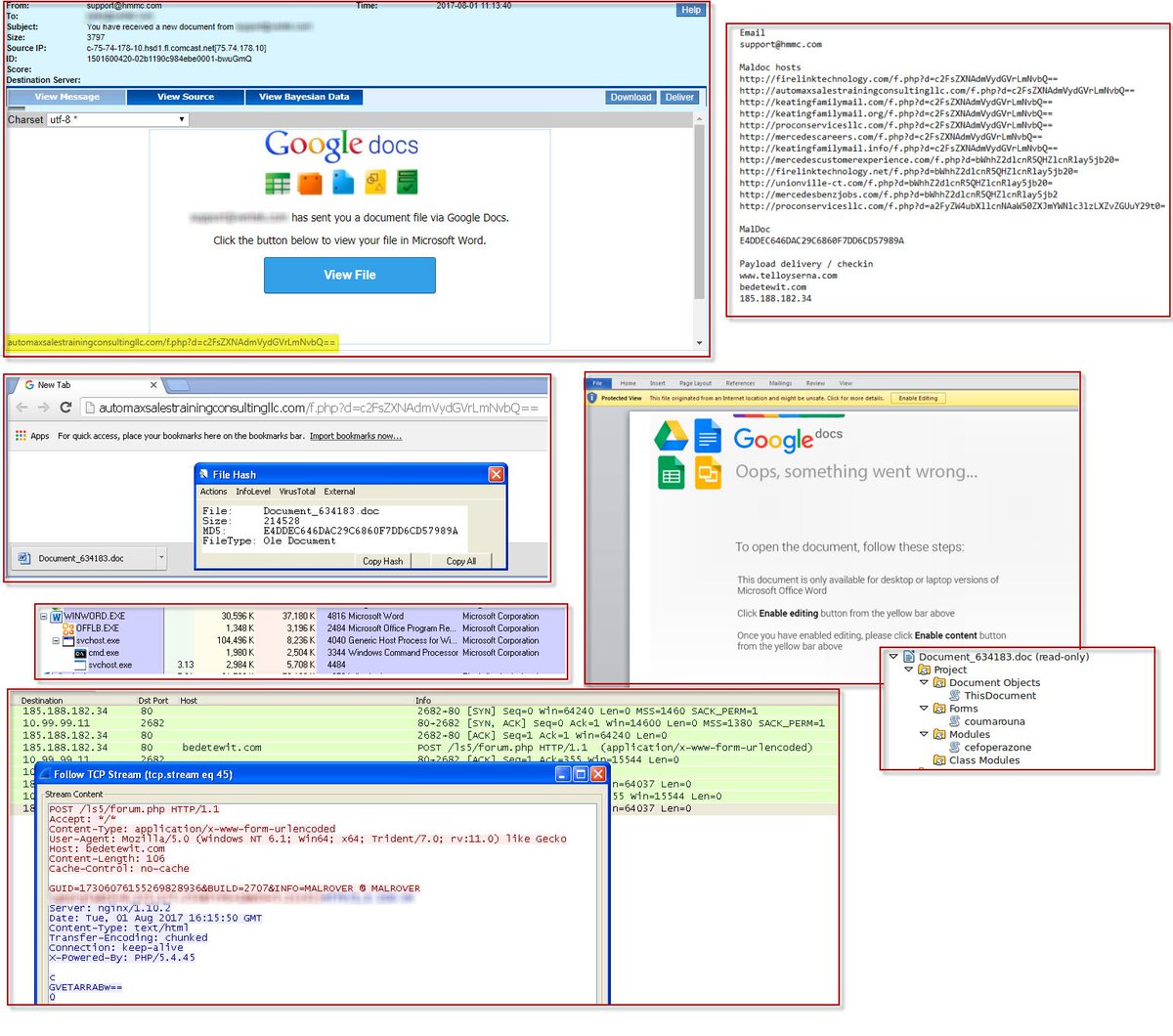This screenshot has width=1173, height=1036.
Task: Click the POST /ls5/forum.php line in TCP stream
Action: [134, 809]
